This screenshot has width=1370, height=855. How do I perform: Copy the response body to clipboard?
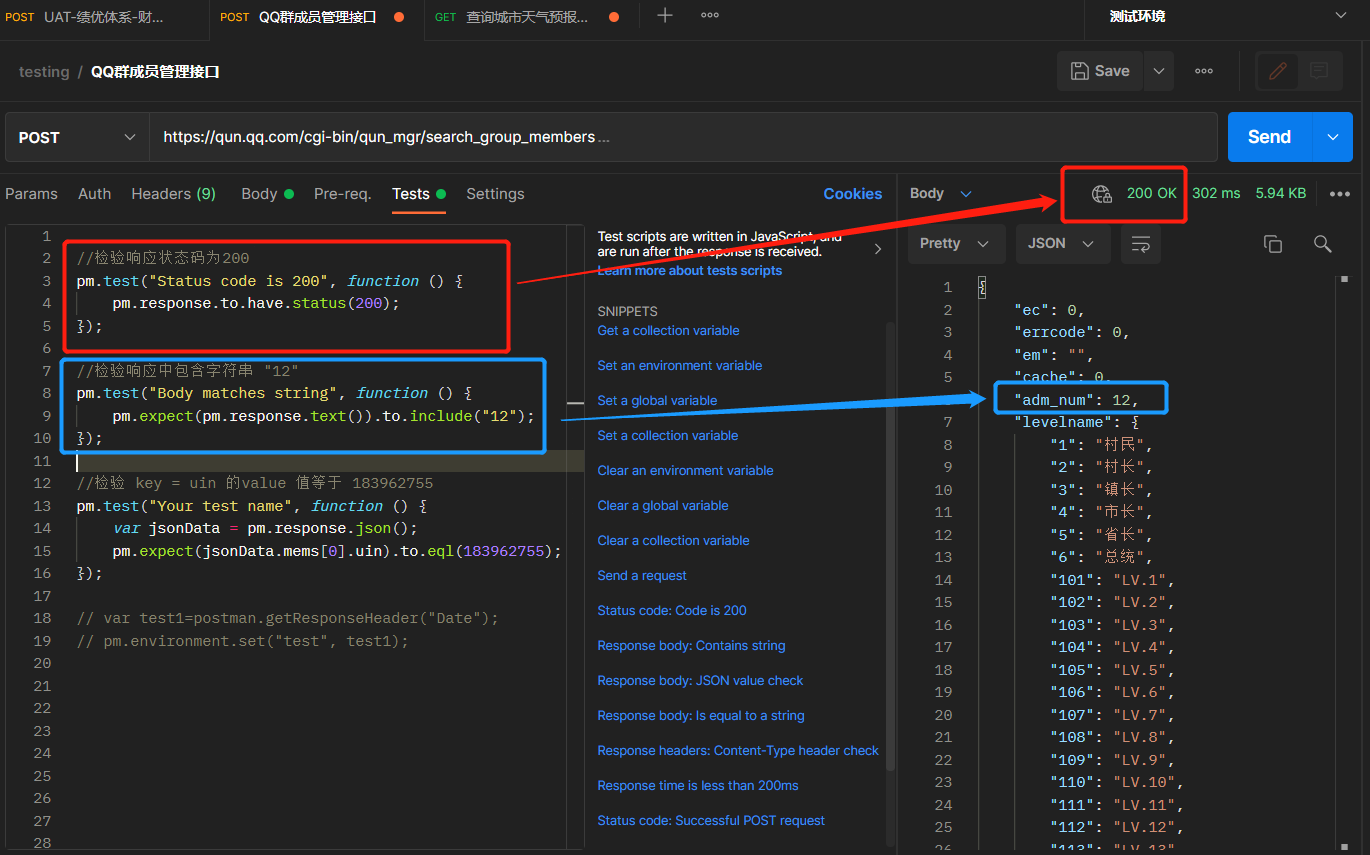coord(1273,244)
